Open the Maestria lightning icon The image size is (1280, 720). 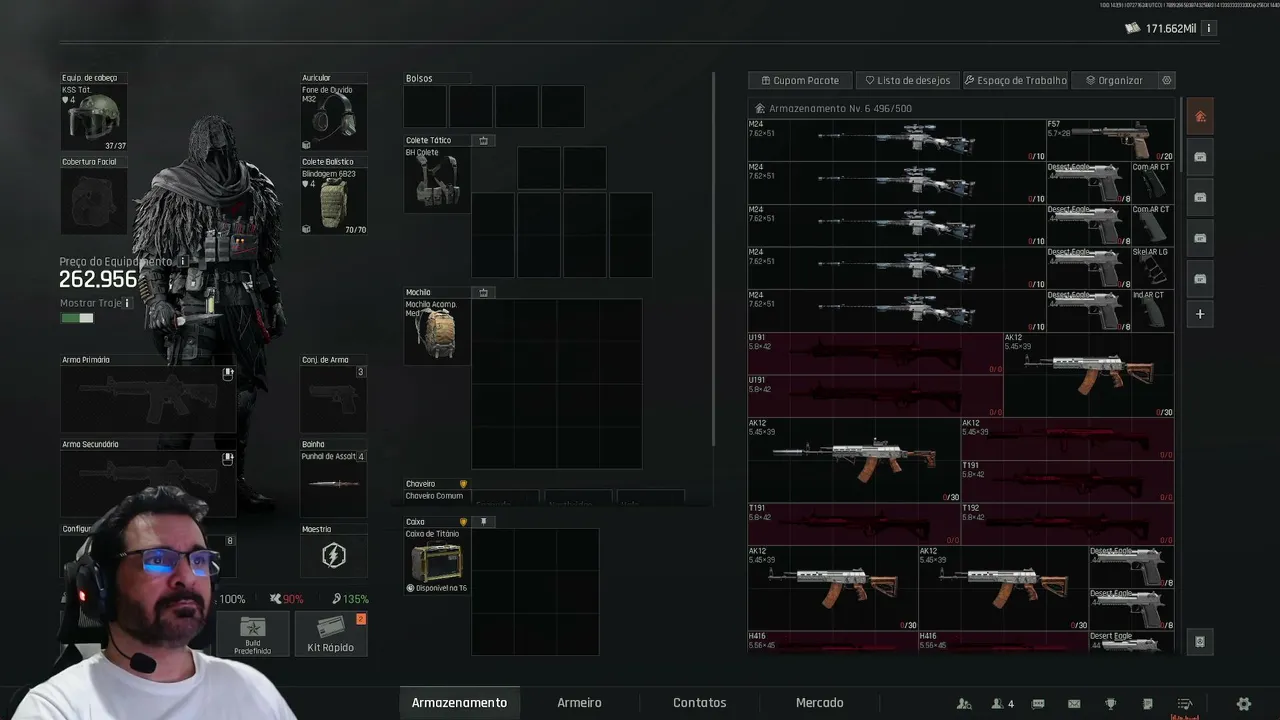(x=334, y=555)
